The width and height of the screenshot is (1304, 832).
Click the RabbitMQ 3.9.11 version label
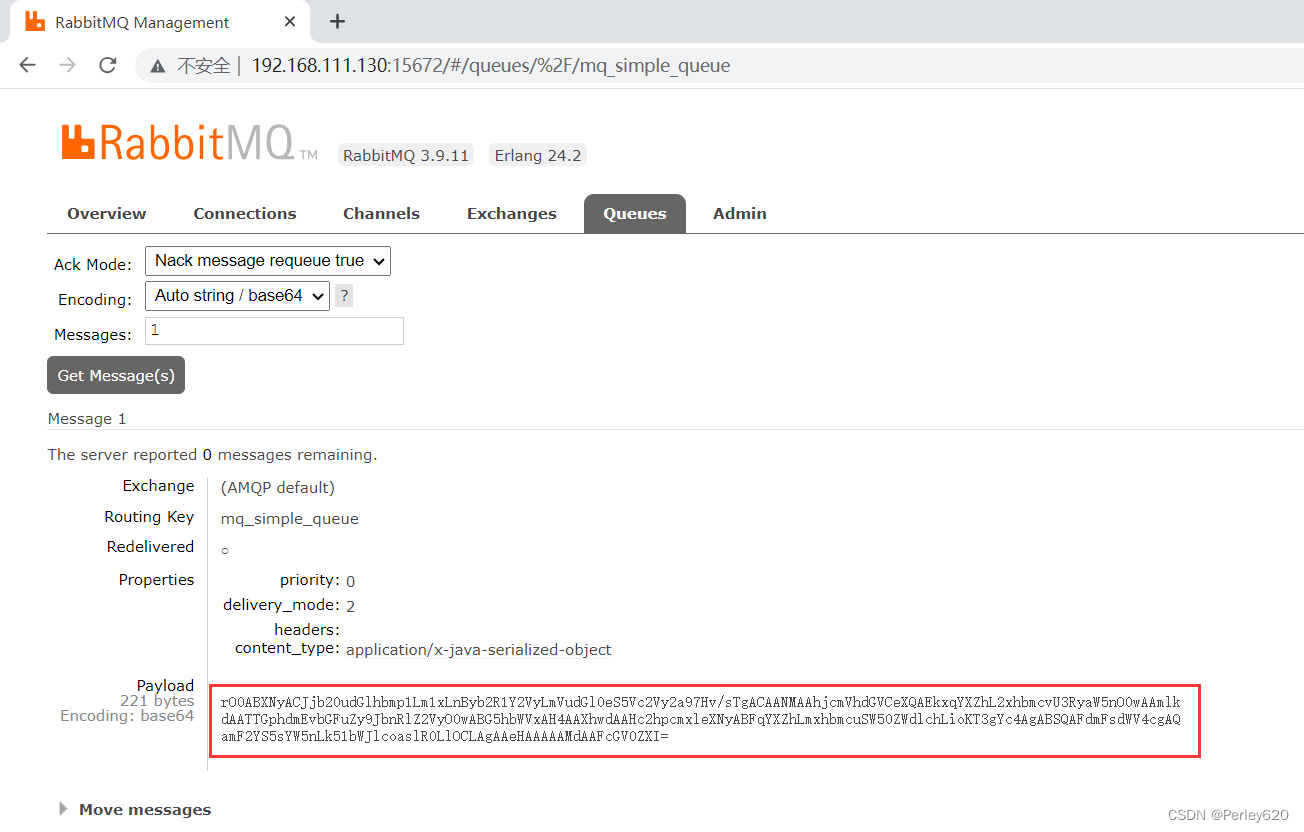point(405,155)
